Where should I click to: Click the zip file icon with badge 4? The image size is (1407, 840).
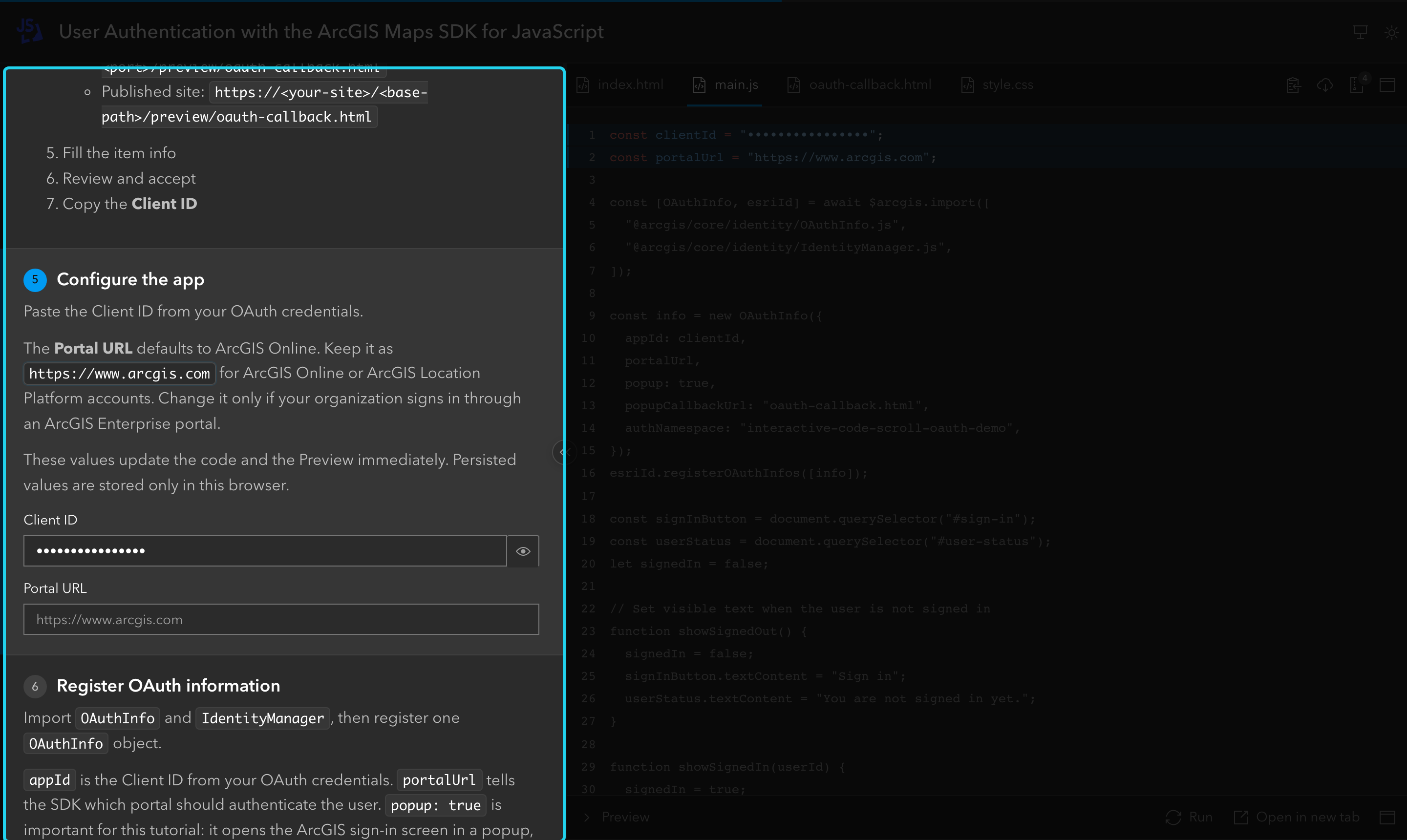pyautogui.click(x=1358, y=84)
